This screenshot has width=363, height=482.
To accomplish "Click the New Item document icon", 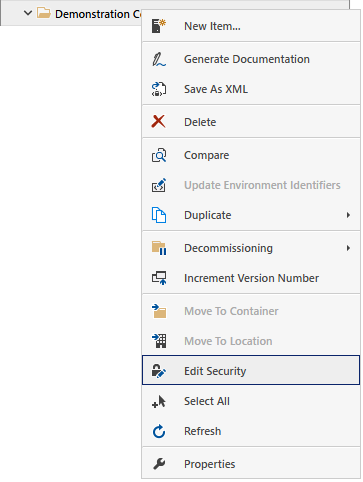I will point(159,26).
